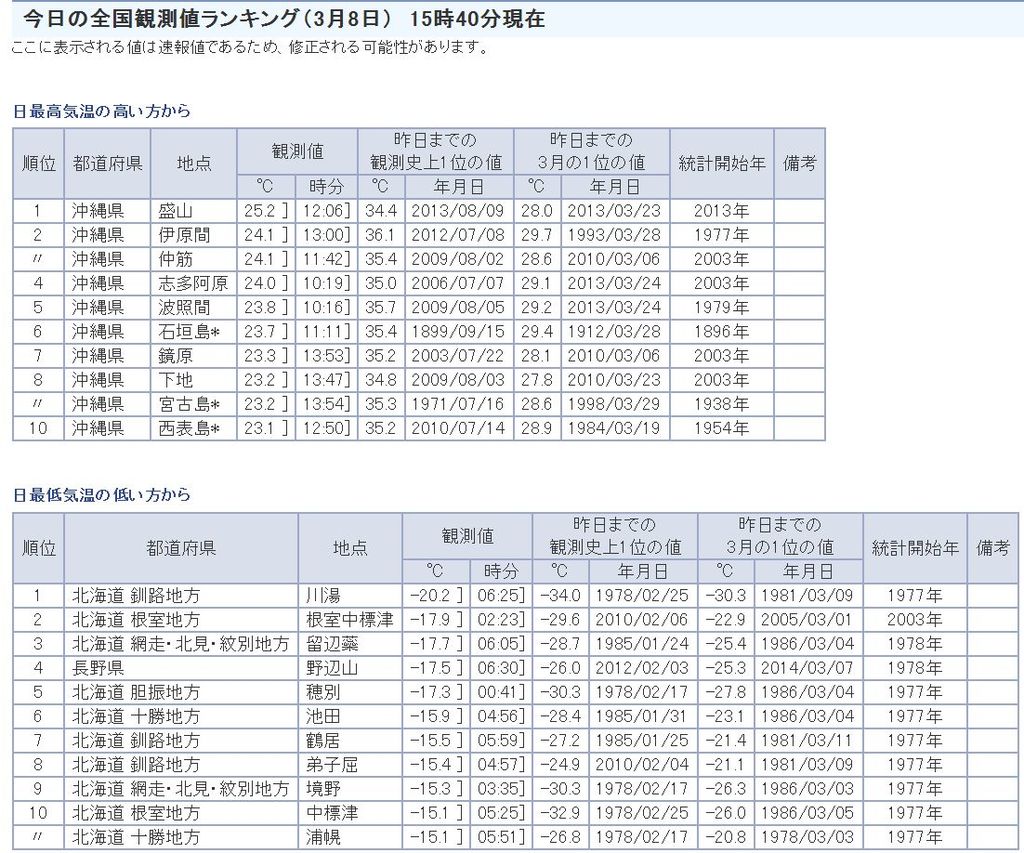This screenshot has width=1024, height=853.
Task: Select the 鶴居 station entry
Action: 323,740
